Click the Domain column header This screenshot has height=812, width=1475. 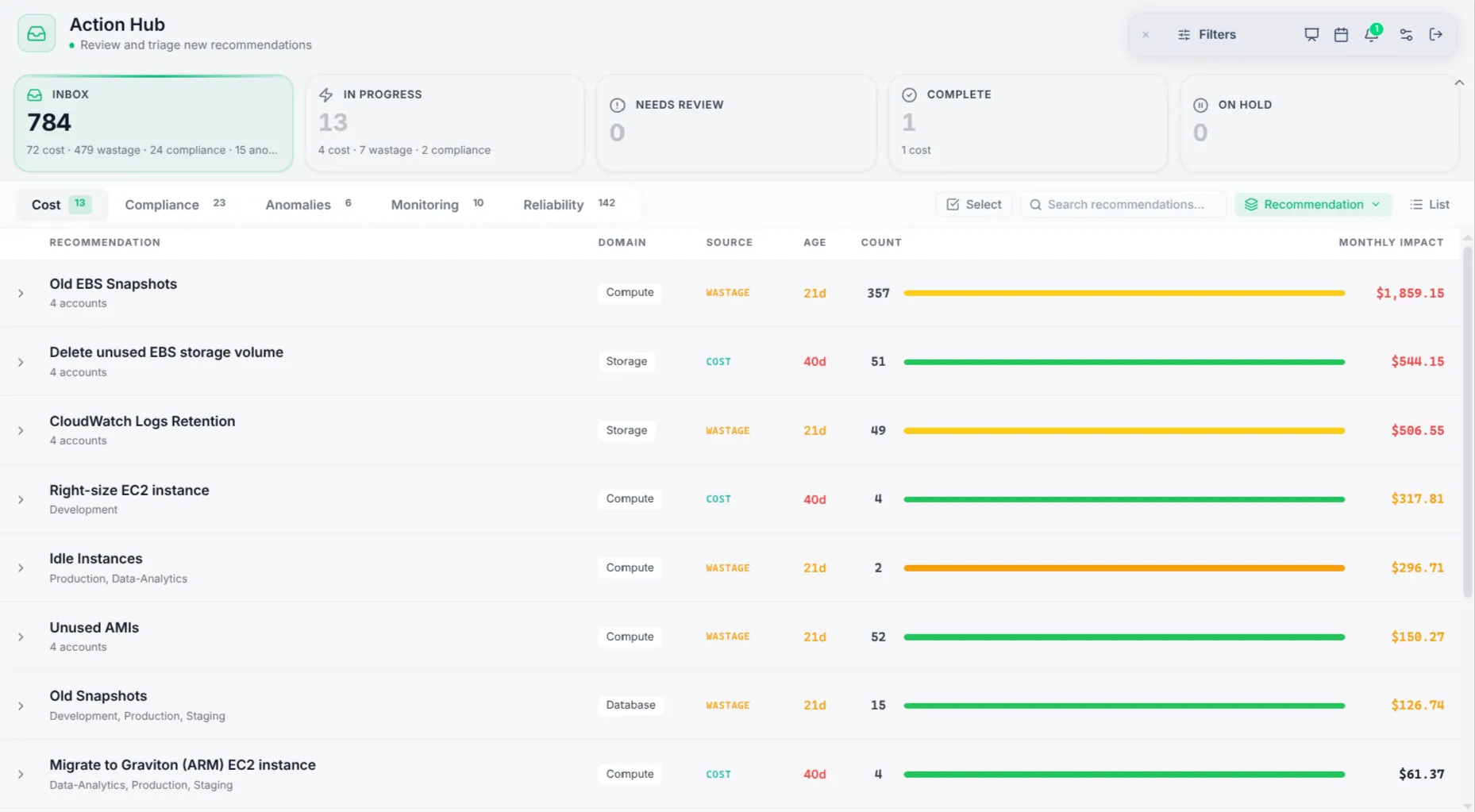(622, 243)
